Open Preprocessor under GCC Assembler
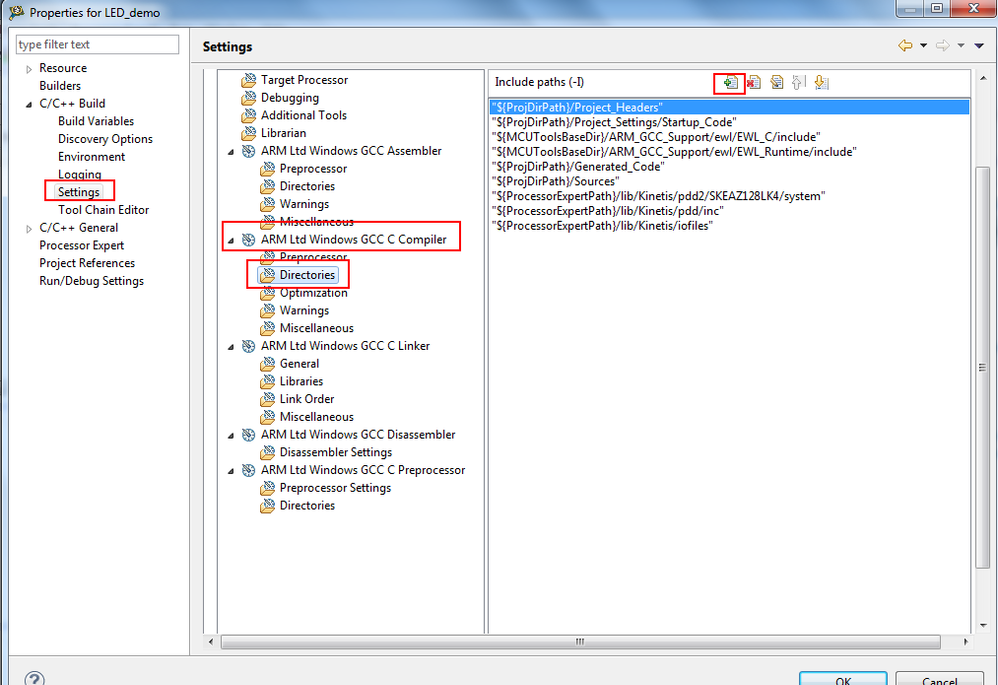998x685 pixels. point(313,169)
